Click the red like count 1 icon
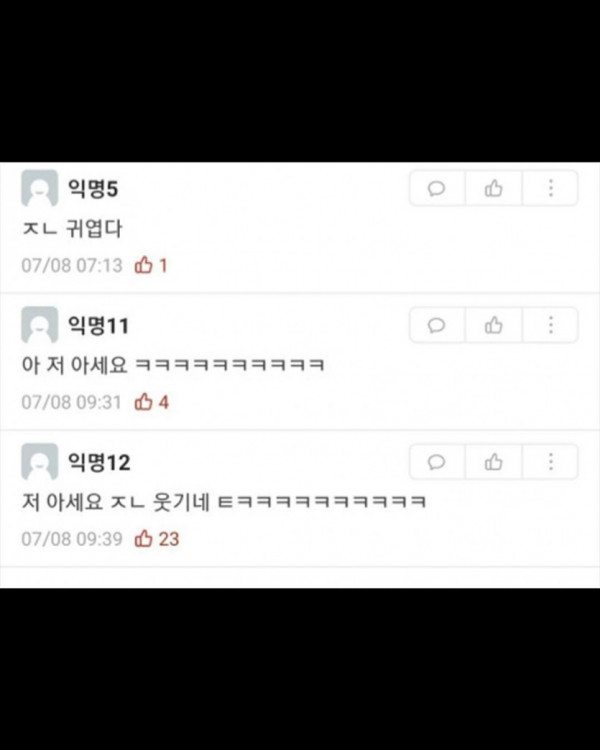The image size is (600, 750). (143, 265)
